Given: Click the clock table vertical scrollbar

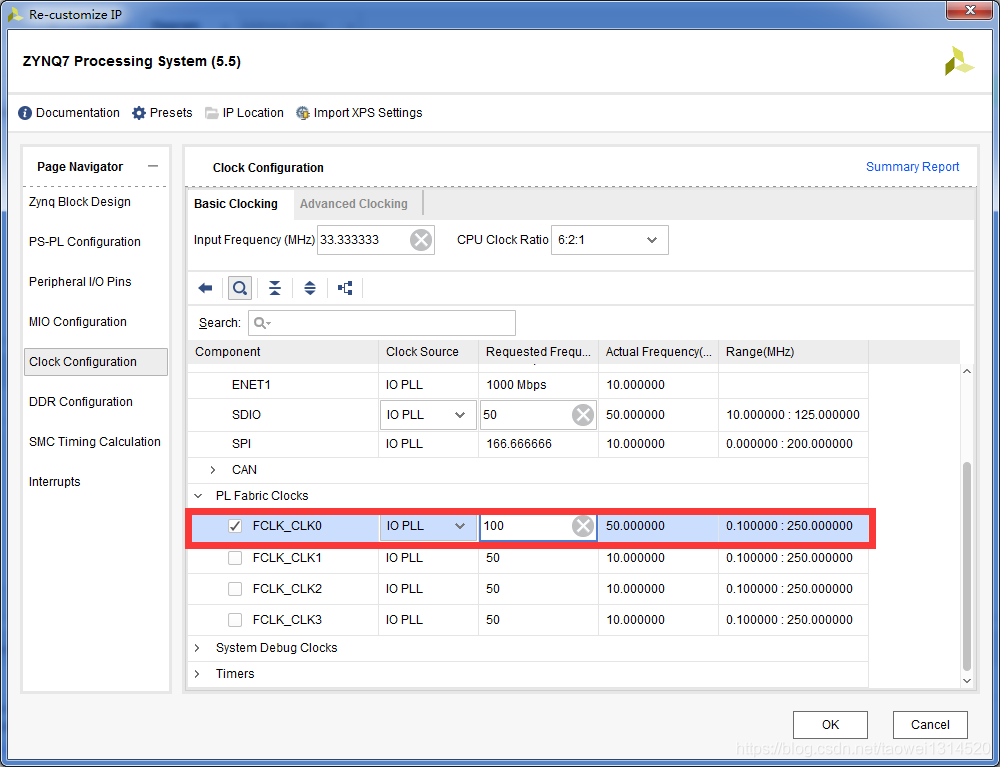Looking at the screenshot, I should click(x=967, y=567).
